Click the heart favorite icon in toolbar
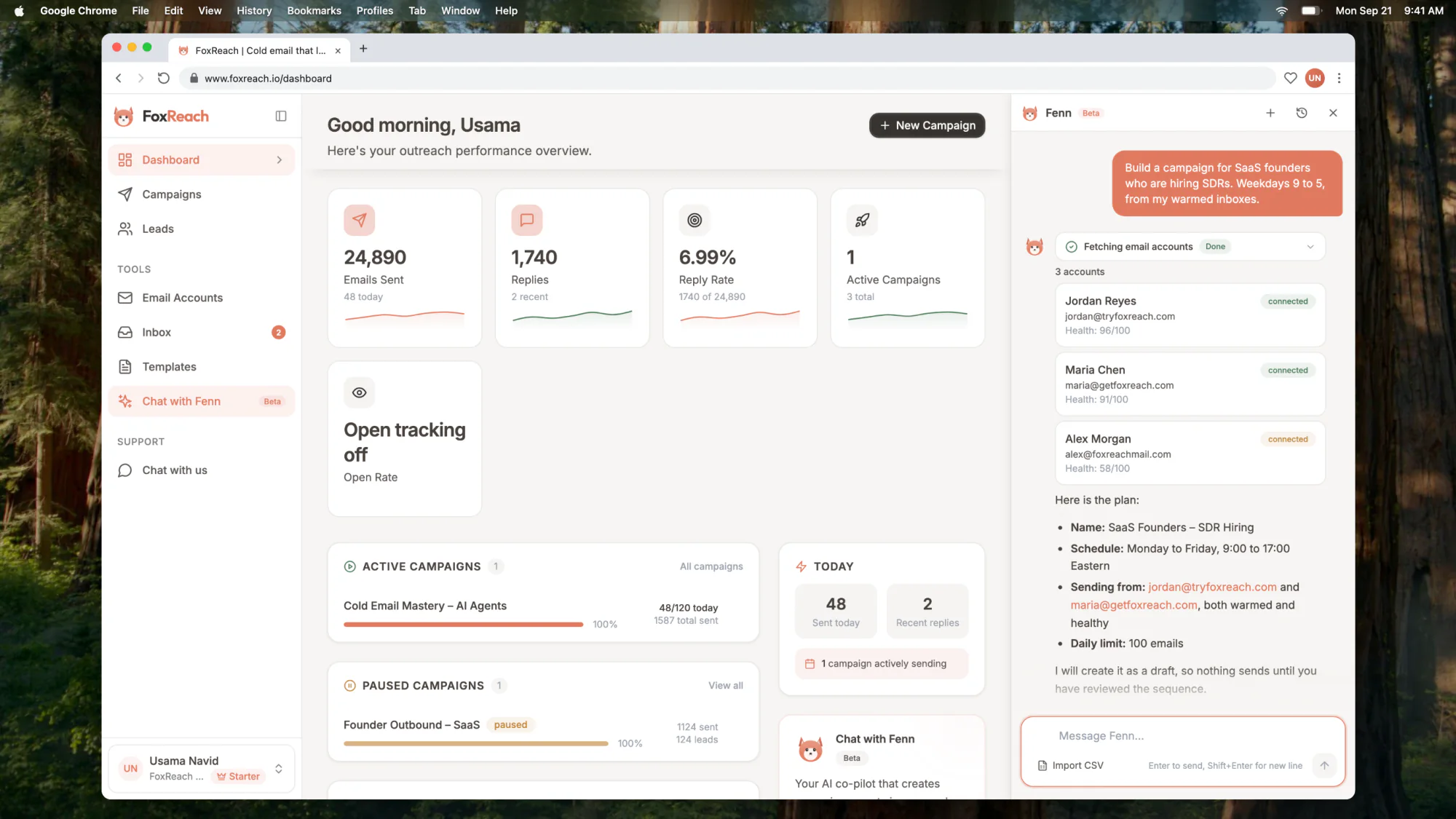 (1290, 79)
